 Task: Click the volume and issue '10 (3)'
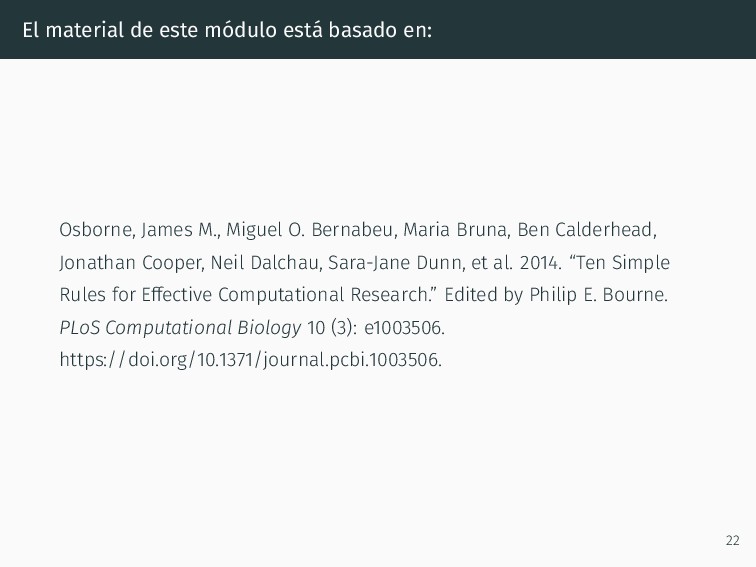(331, 328)
